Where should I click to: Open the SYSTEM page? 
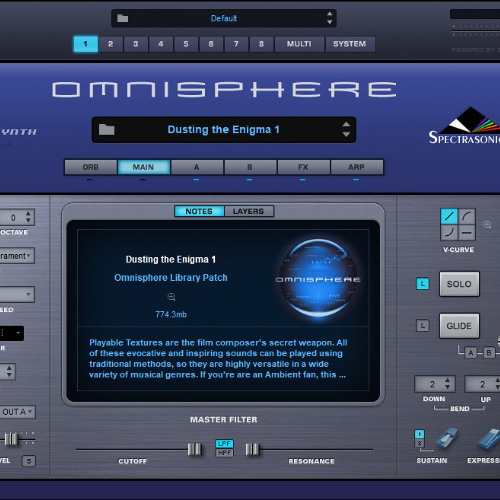tap(350, 44)
